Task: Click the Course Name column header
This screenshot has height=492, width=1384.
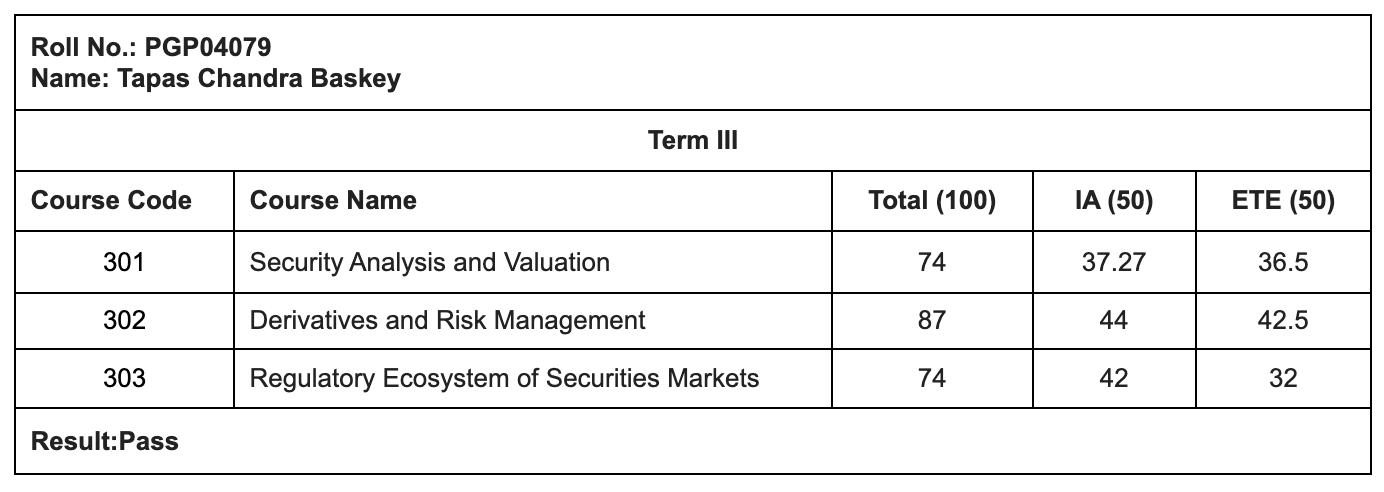Action: pos(333,201)
